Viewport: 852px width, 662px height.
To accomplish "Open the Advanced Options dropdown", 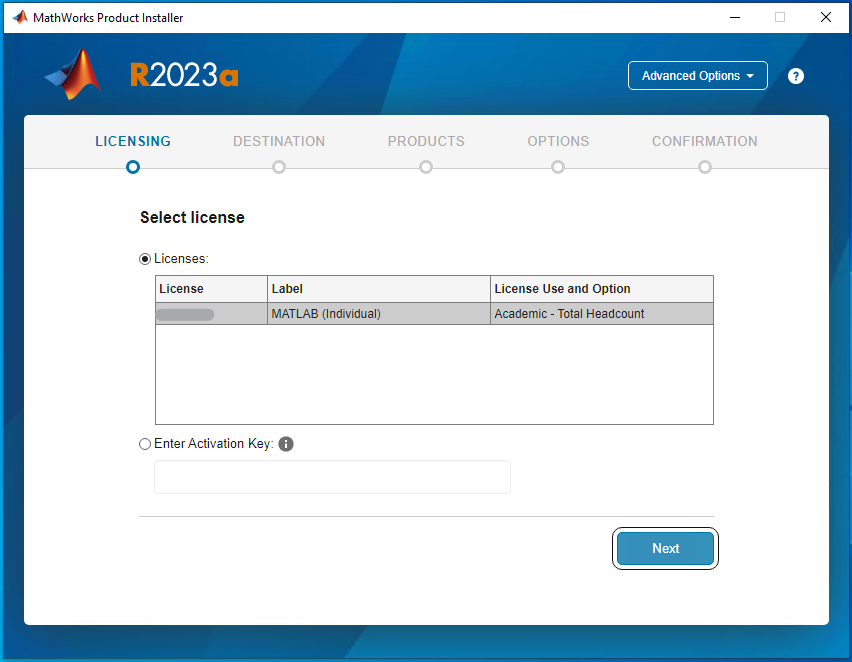I will pos(697,75).
